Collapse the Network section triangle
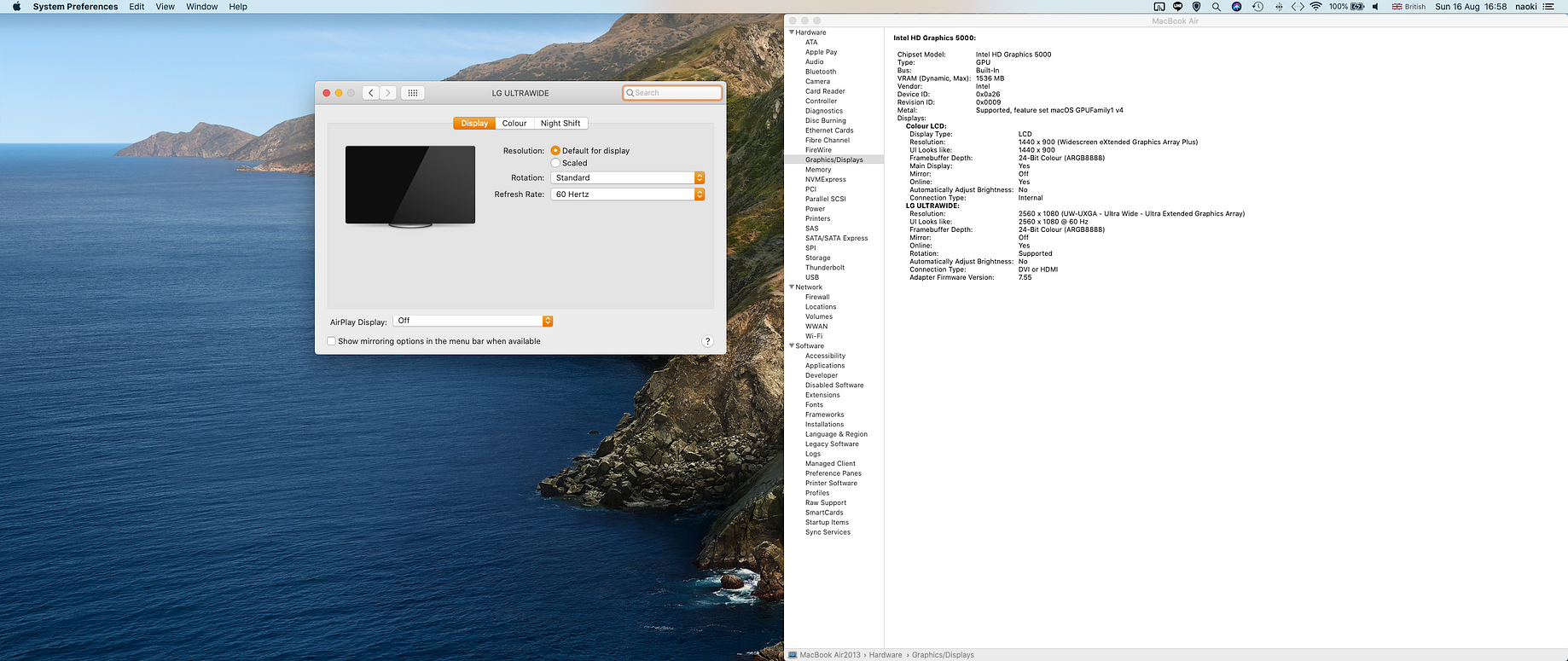The width and height of the screenshot is (1568, 661). pos(792,287)
